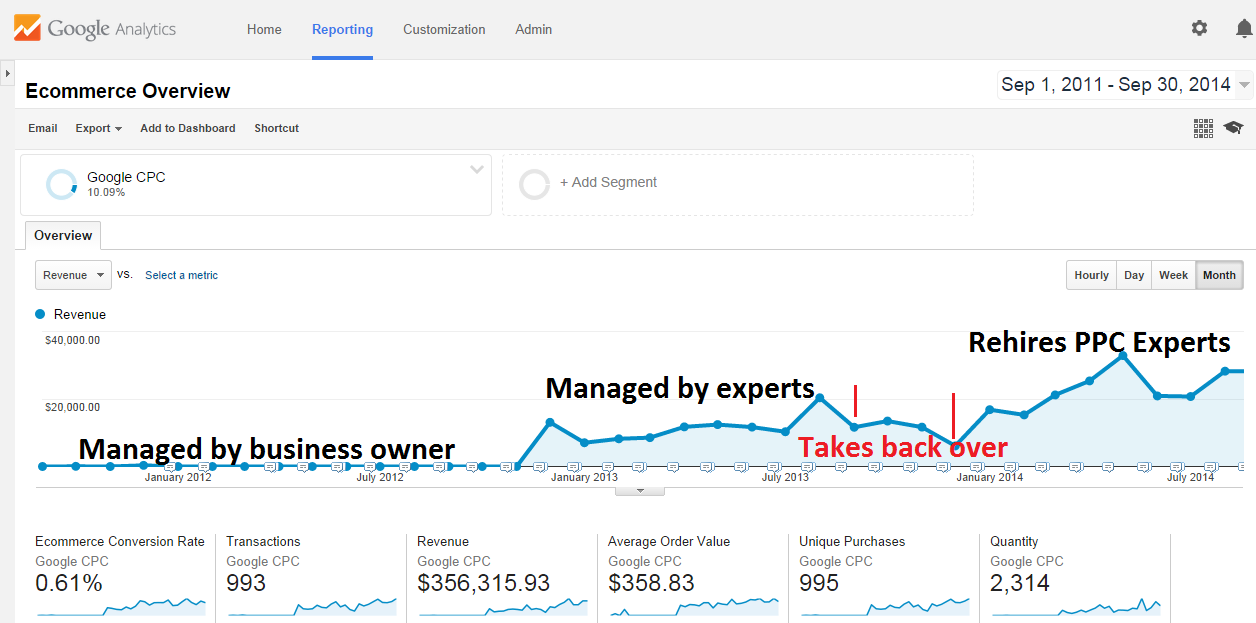Click the Quantity value 2,314

[1020, 583]
